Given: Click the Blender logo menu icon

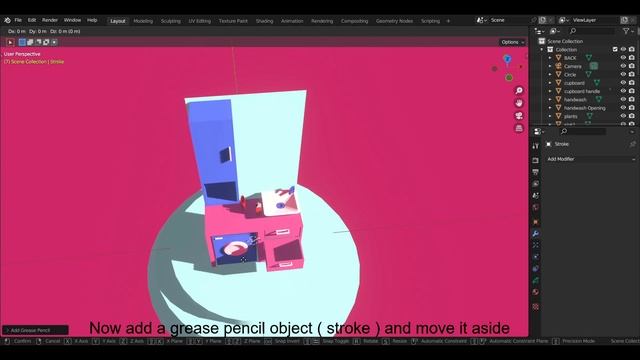Looking at the screenshot, I should [x=7, y=20].
